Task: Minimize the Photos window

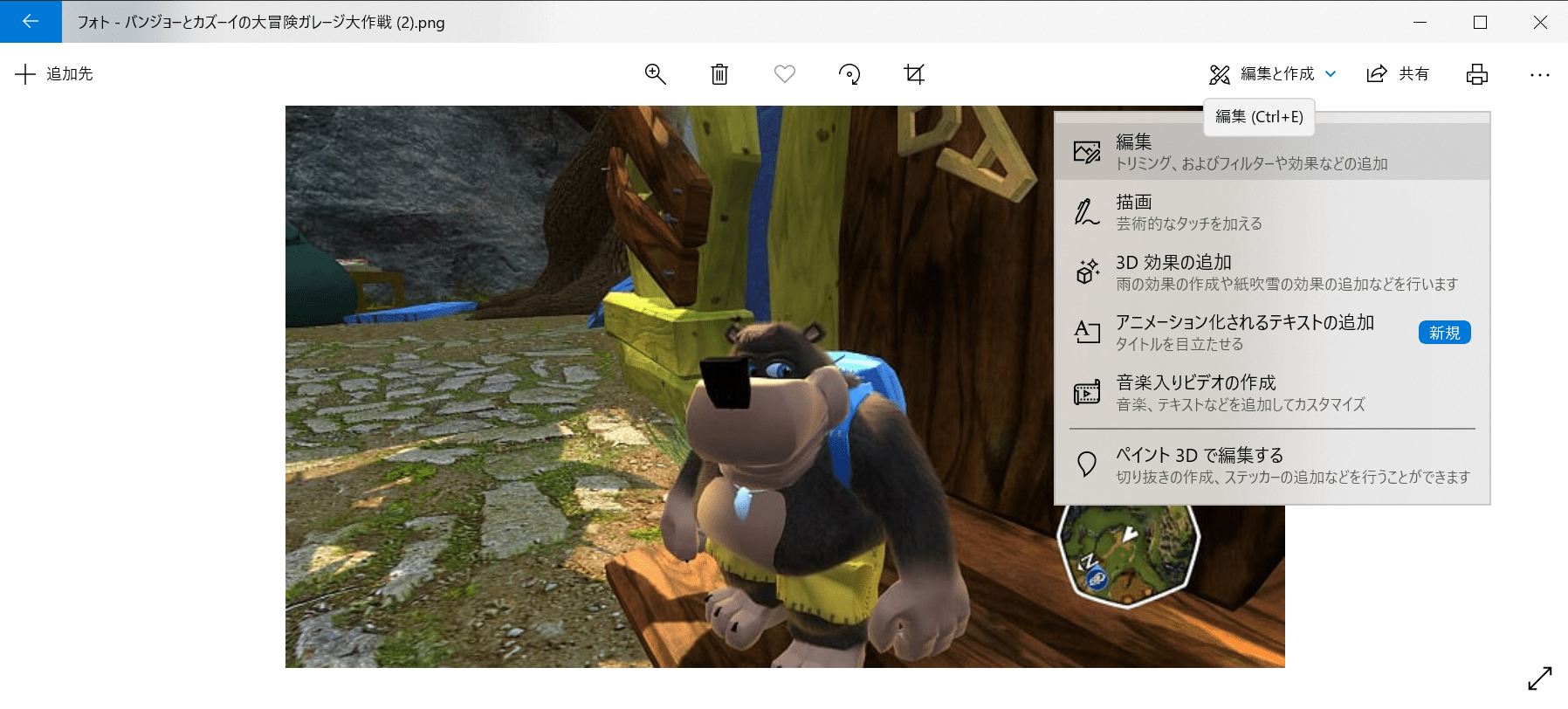Action: click(x=1420, y=22)
